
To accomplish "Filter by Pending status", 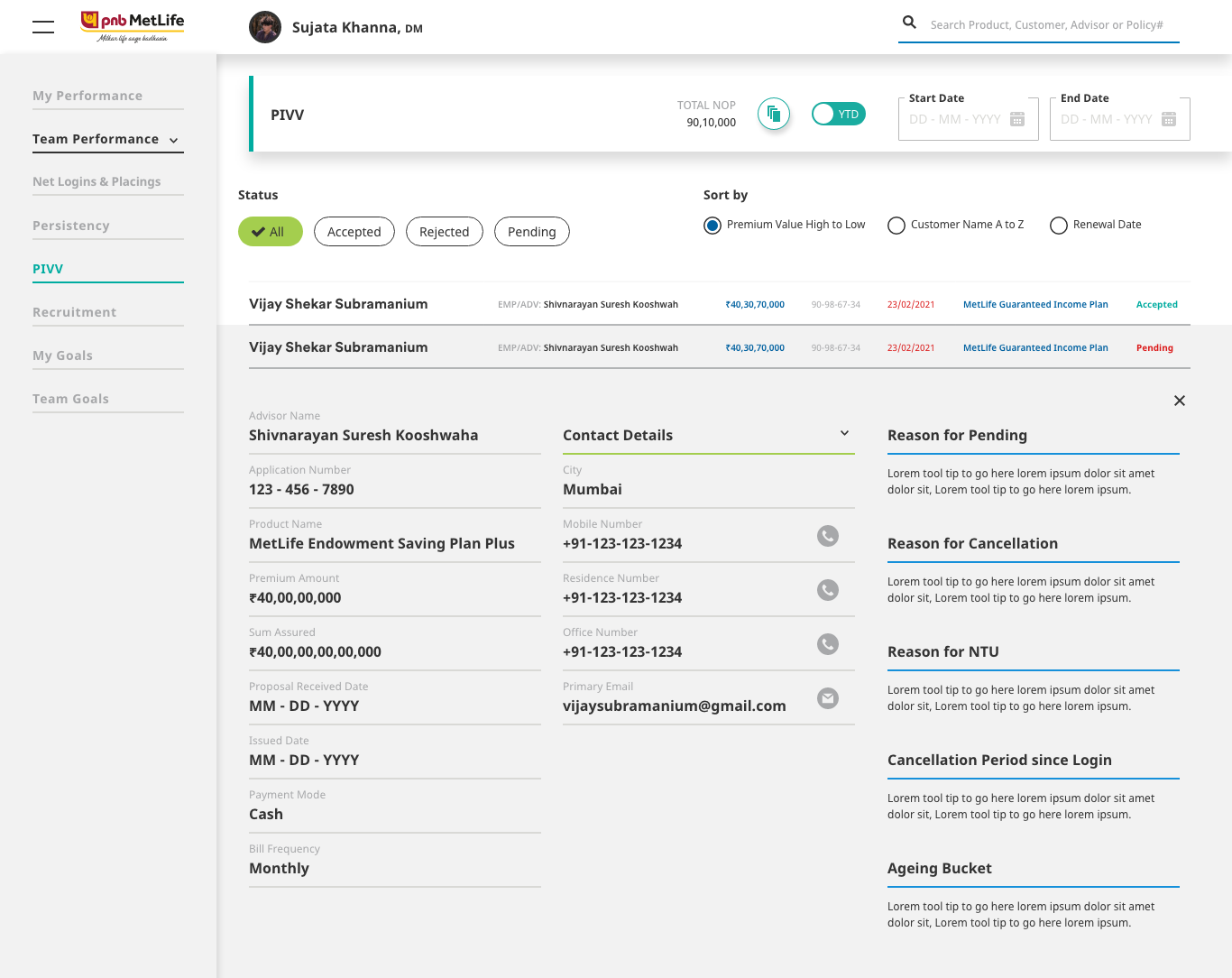I will point(532,231).
